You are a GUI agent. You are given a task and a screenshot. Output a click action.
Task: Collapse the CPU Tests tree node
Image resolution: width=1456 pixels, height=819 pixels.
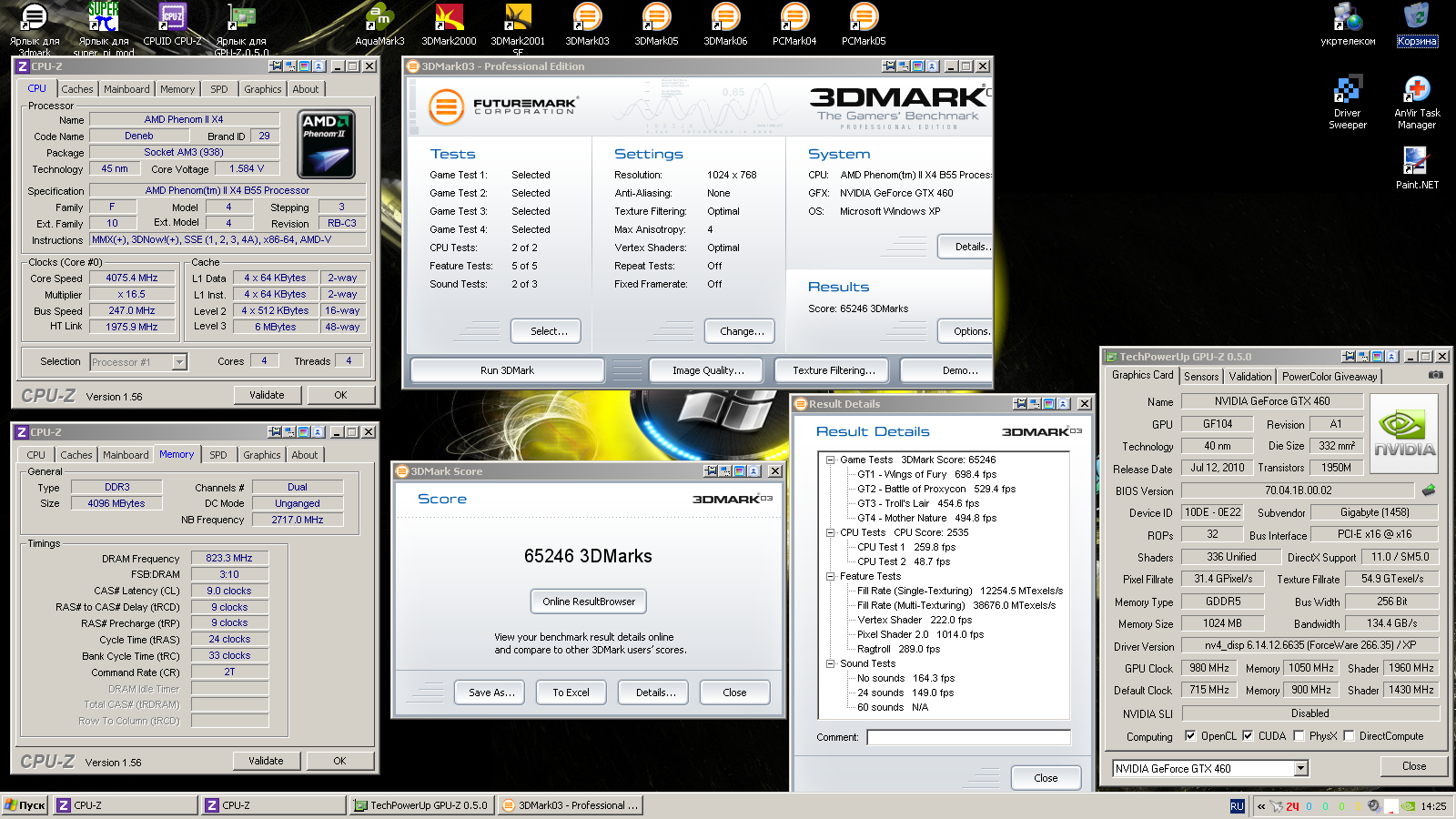(x=830, y=532)
